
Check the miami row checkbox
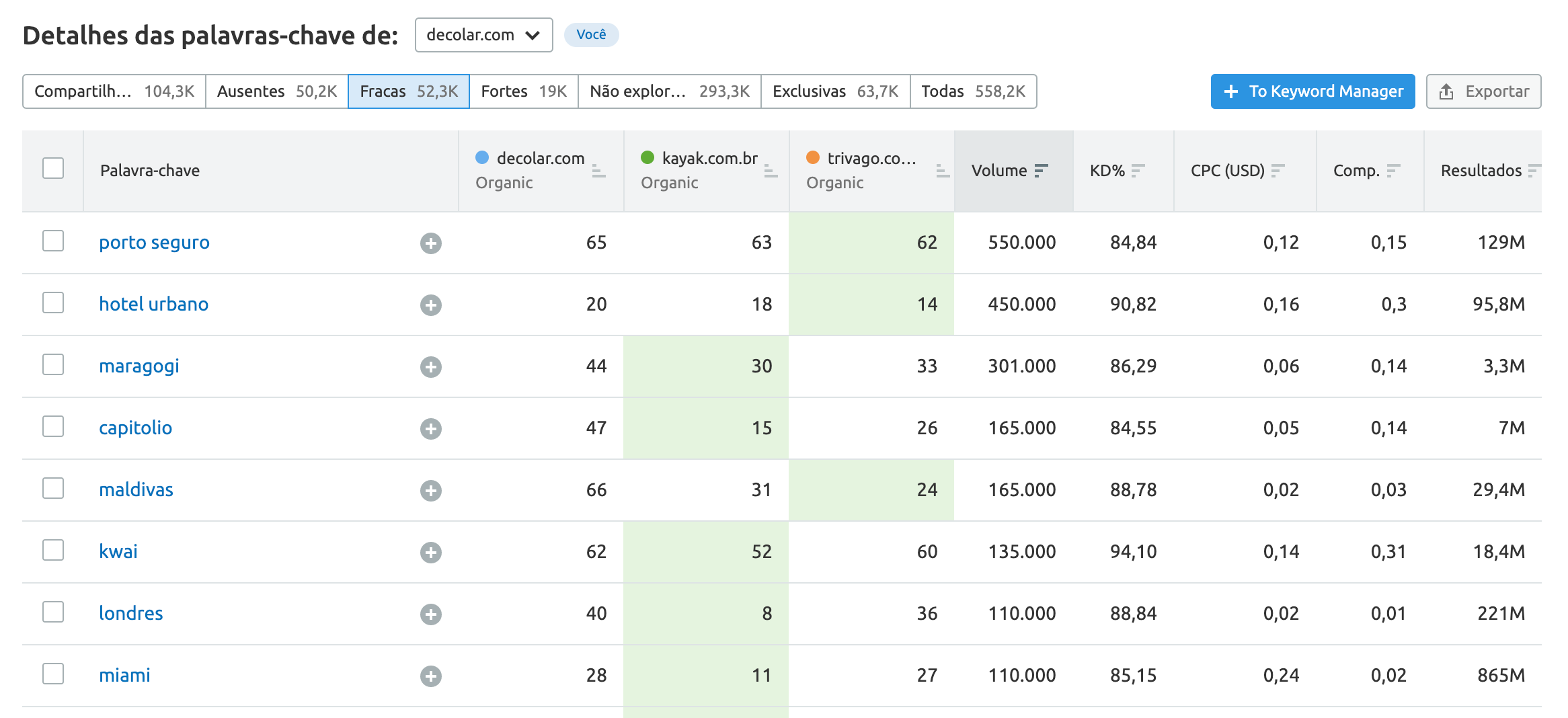click(53, 674)
